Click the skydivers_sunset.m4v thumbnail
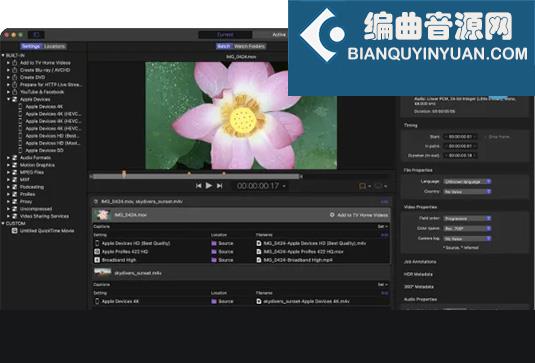The height and width of the screenshot is (363, 535). (102, 273)
